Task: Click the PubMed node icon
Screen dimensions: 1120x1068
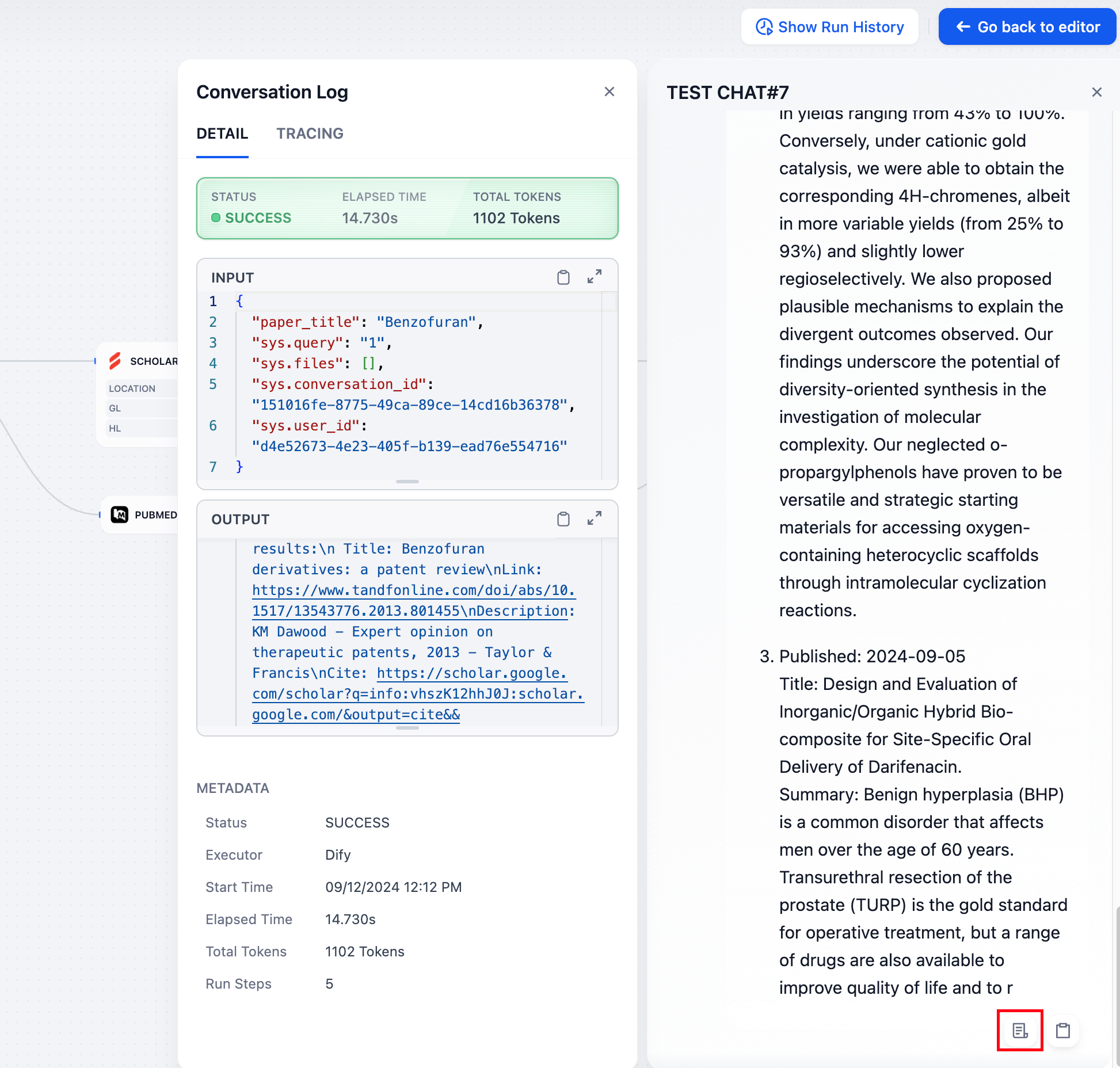Action: pyautogui.click(x=120, y=514)
